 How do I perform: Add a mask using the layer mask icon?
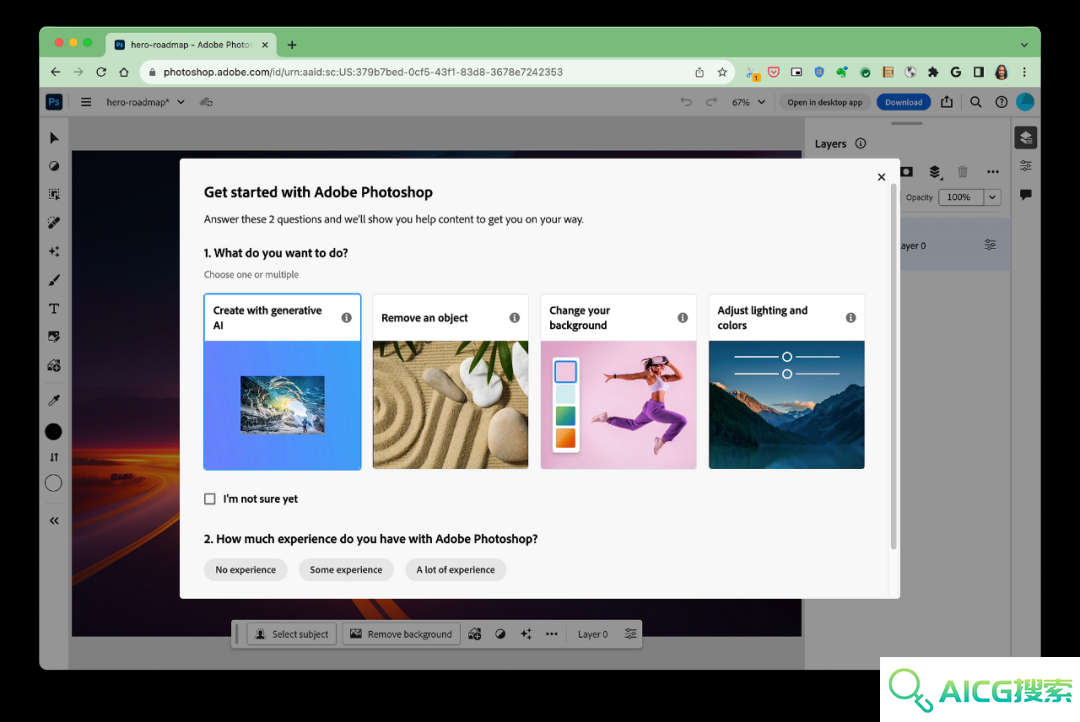click(906, 172)
